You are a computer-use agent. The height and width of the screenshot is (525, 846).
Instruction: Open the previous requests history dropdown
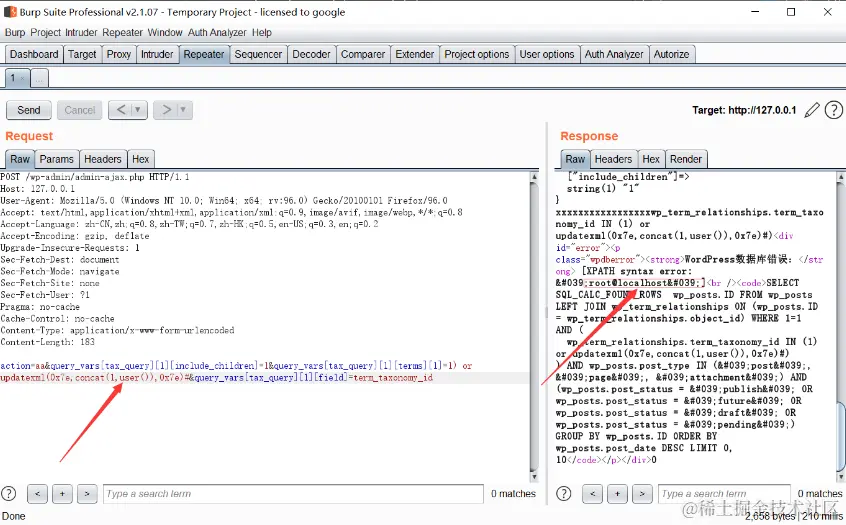[138, 110]
